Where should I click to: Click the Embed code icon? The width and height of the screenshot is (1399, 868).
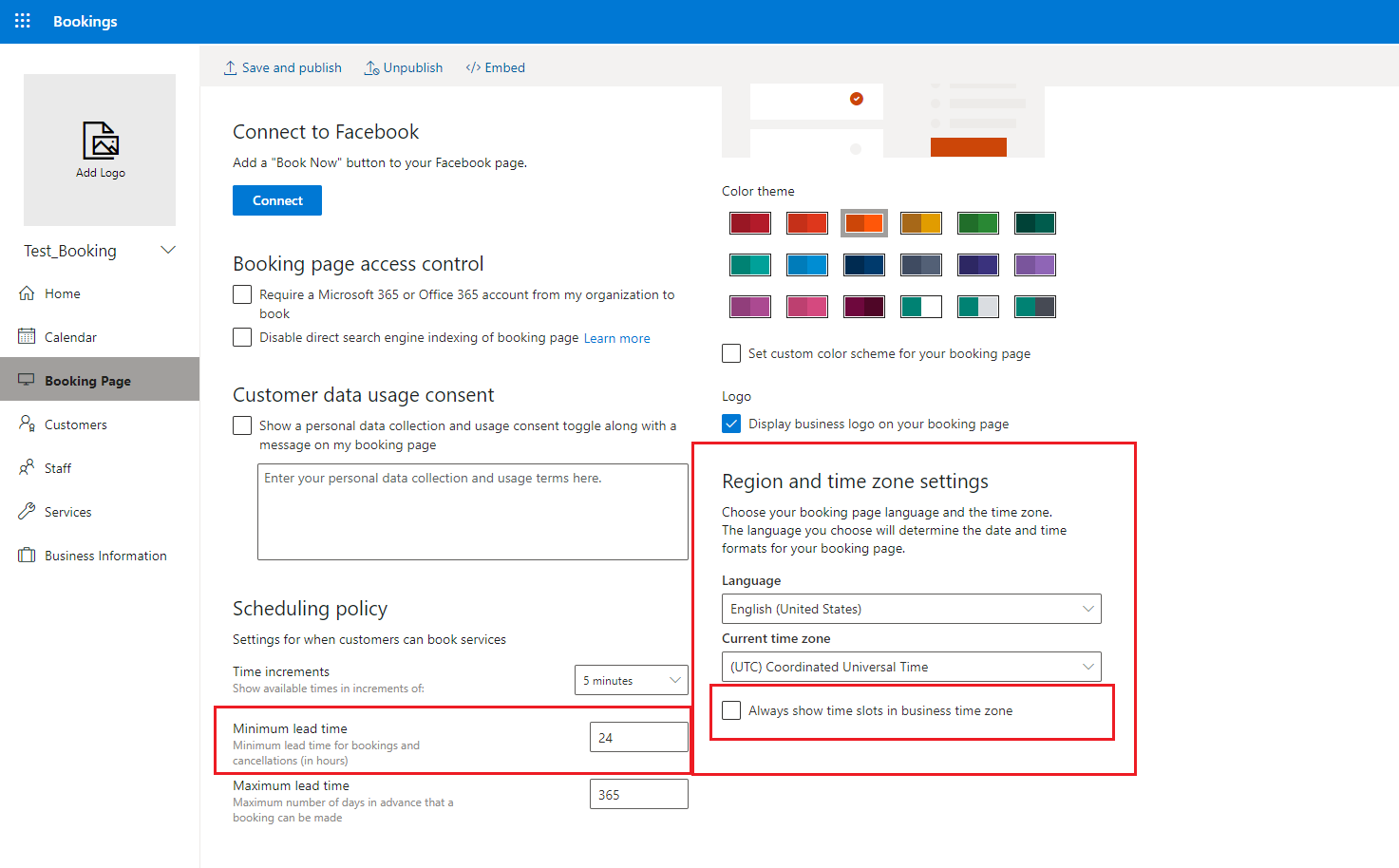[x=473, y=67]
